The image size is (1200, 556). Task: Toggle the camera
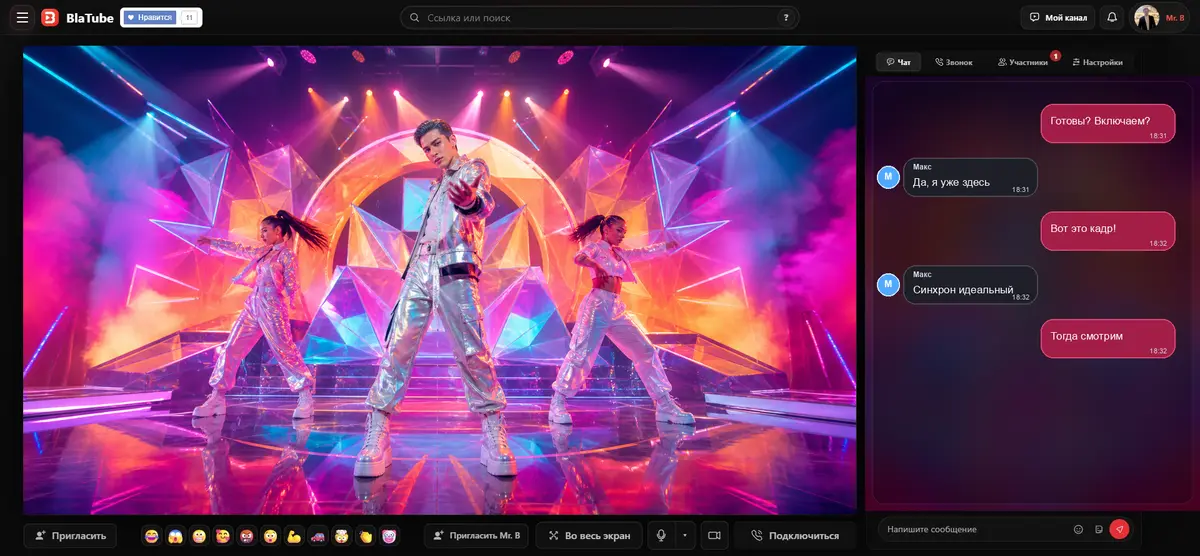click(714, 536)
